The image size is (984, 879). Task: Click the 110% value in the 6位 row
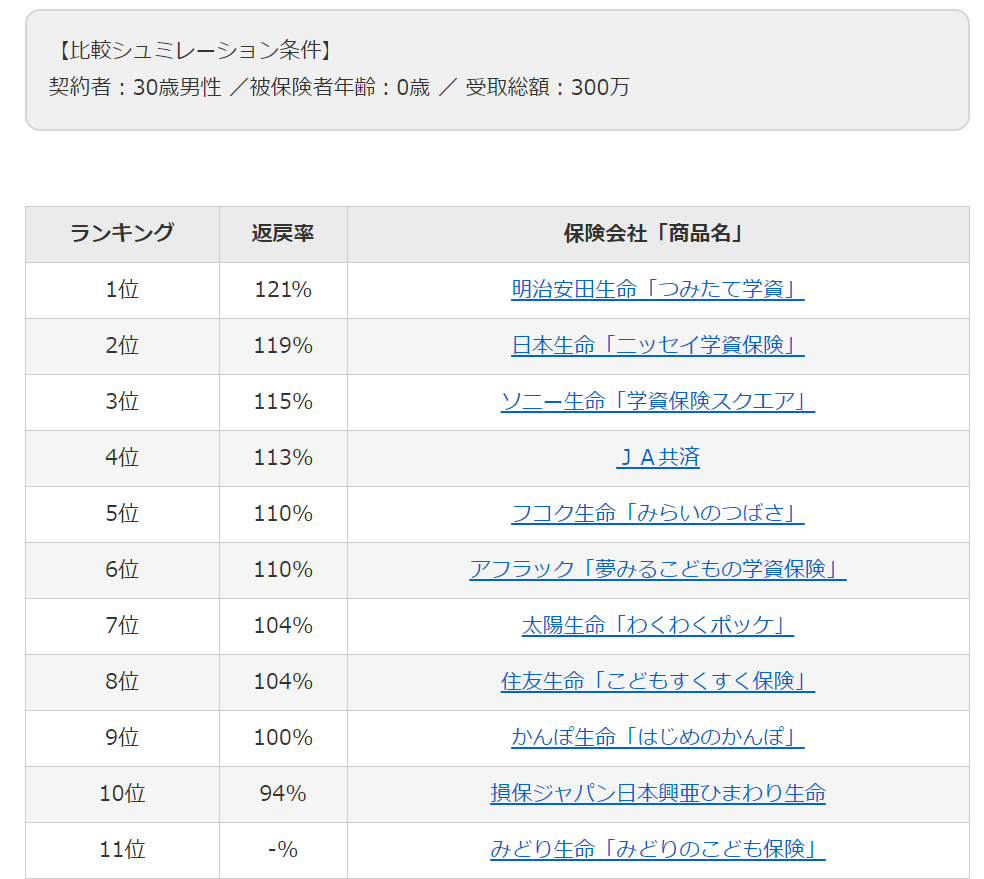[x=283, y=570]
